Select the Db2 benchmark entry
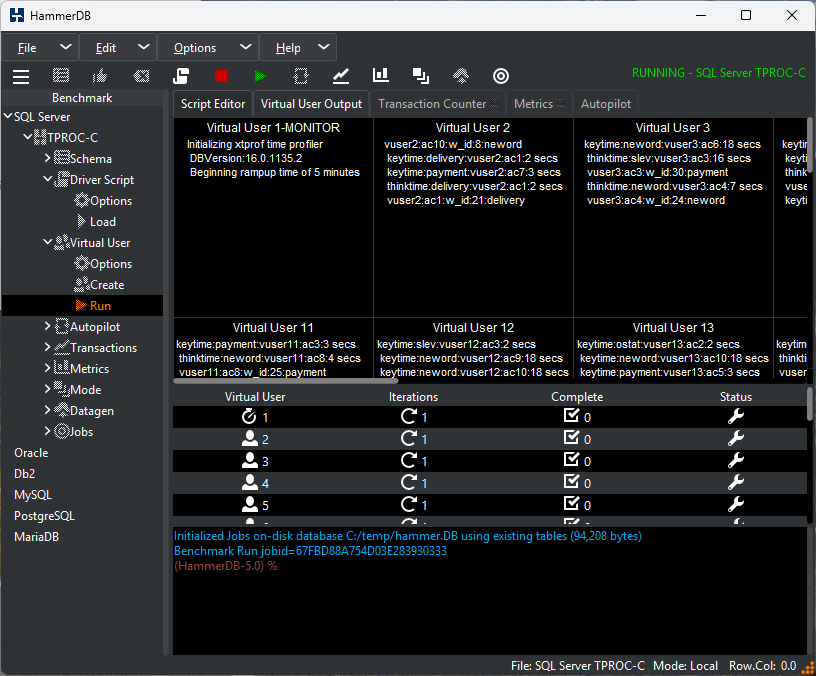Image resolution: width=816 pixels, height=676 pixels. 24,474
